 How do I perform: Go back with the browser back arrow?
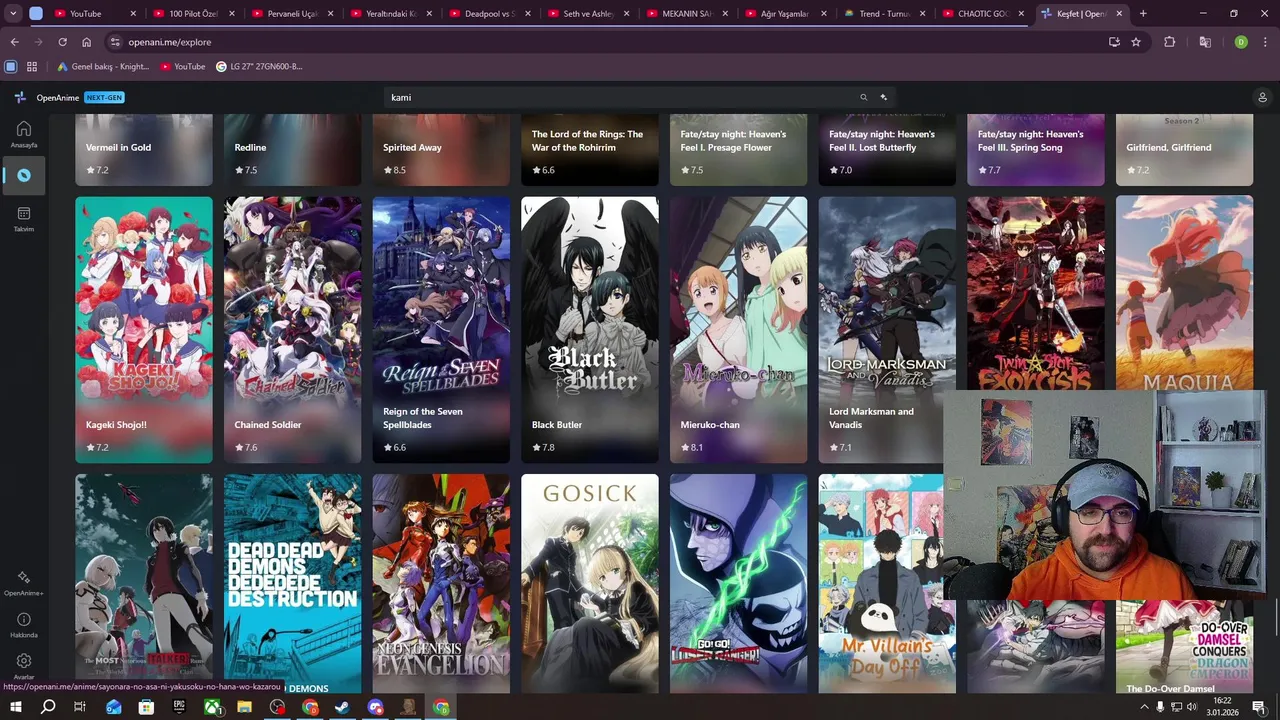click(x=14, y=42)
